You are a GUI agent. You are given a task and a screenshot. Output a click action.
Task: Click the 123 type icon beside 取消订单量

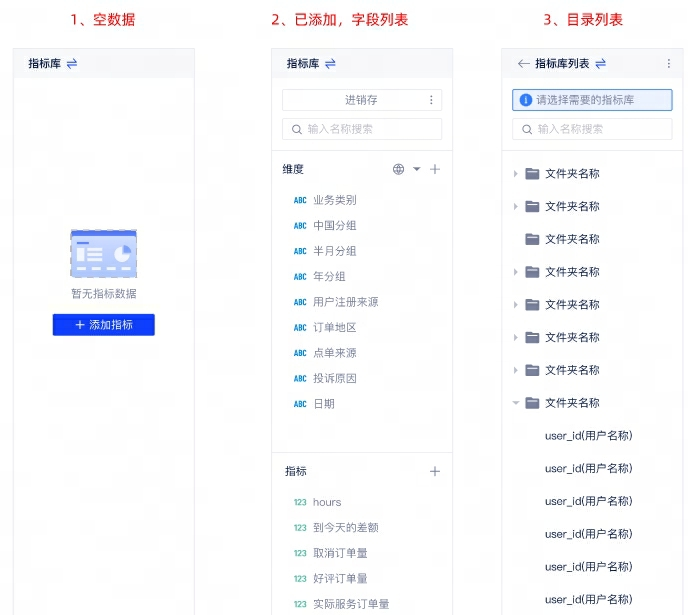pos(300,553)
